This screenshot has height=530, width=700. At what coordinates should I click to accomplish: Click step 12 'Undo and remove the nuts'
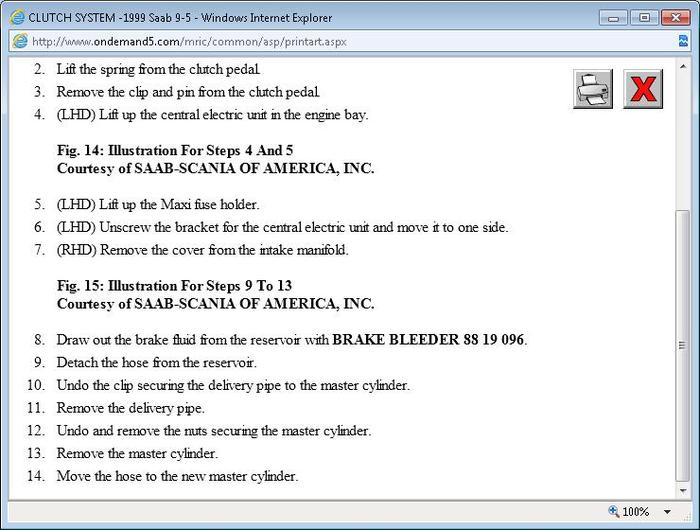click(x=214, y=430)
